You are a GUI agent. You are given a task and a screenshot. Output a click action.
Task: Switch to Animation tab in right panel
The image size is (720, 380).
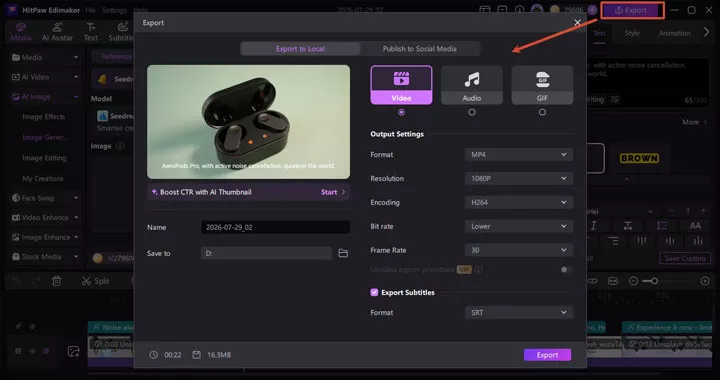[675, 33]
